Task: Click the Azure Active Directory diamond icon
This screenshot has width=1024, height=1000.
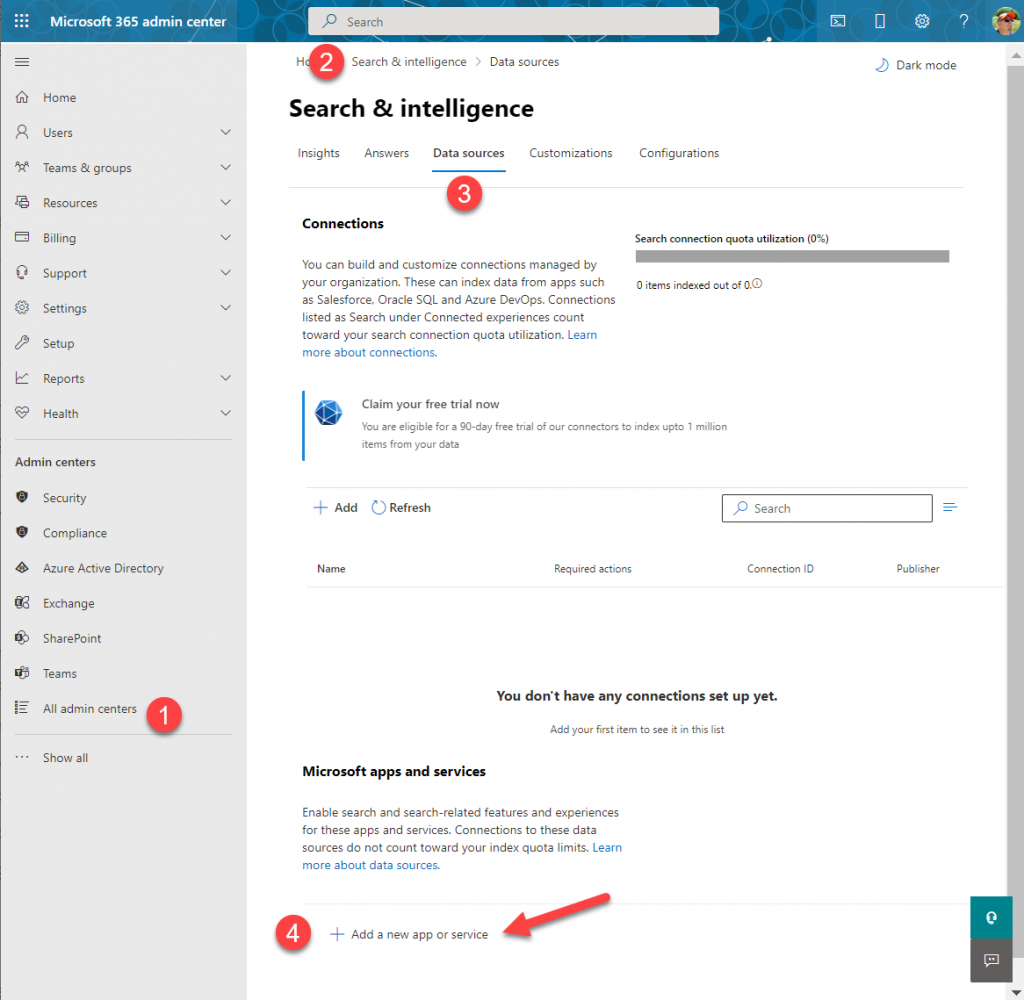Action: [x=22, y=568]
